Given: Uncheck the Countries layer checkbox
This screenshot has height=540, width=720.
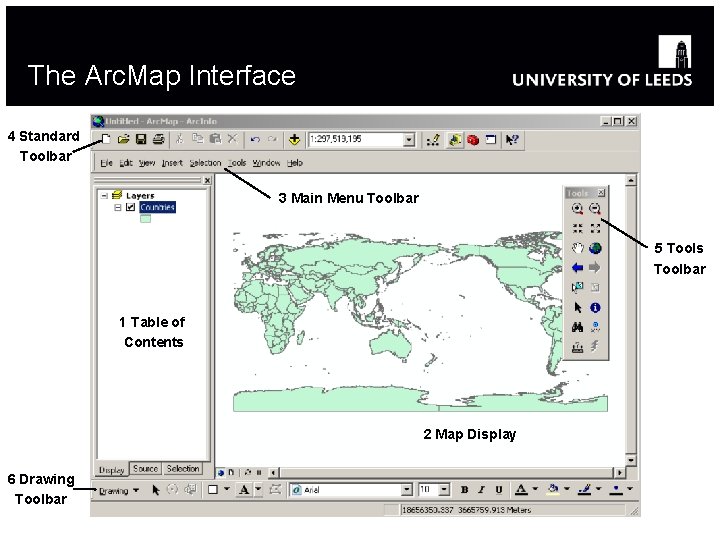Looking at the screenshot, I should [x=130, y=207].
